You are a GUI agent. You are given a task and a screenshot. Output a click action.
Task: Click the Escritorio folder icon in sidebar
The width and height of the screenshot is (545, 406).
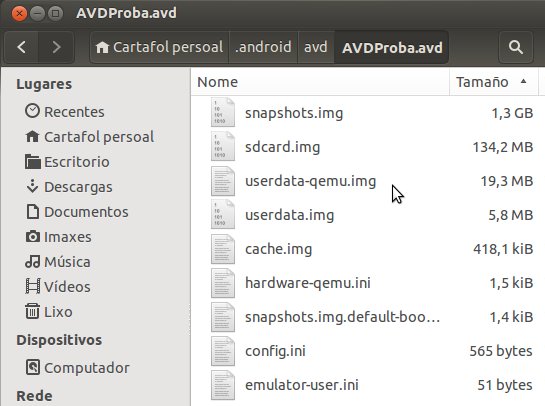click(33, 162)
